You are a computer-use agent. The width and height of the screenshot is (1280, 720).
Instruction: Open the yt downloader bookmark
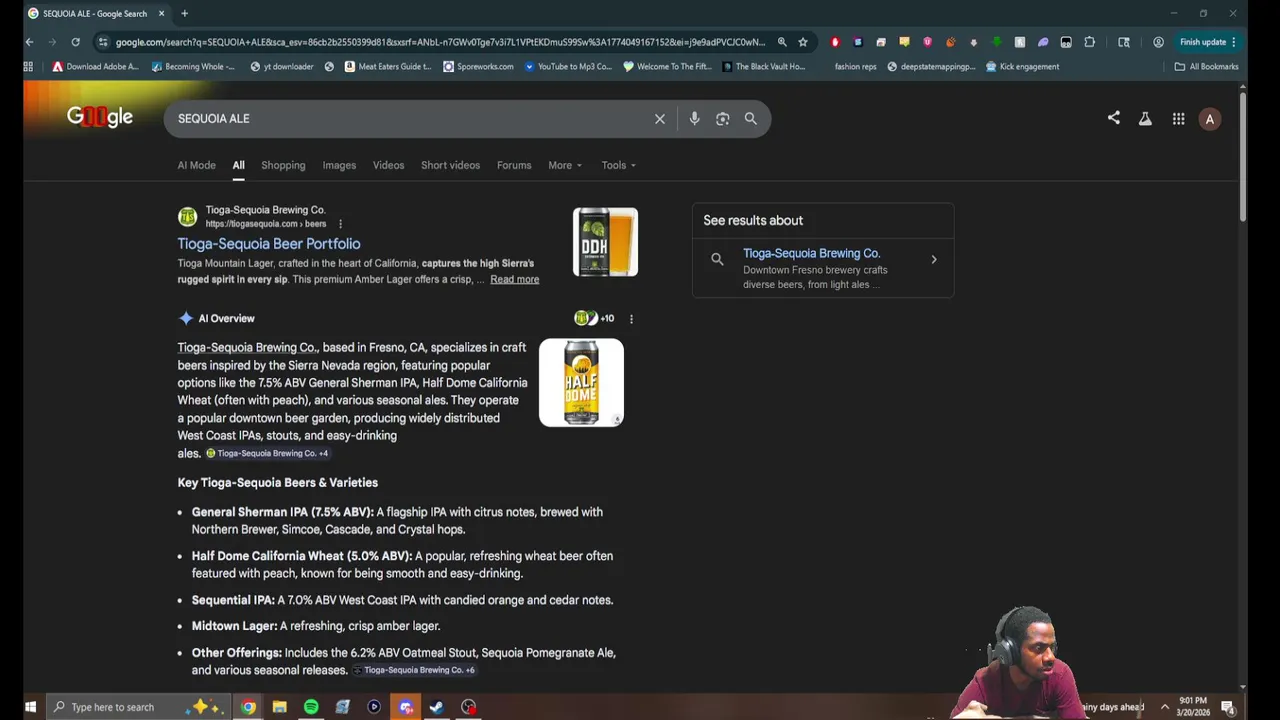tap(282, 67)
